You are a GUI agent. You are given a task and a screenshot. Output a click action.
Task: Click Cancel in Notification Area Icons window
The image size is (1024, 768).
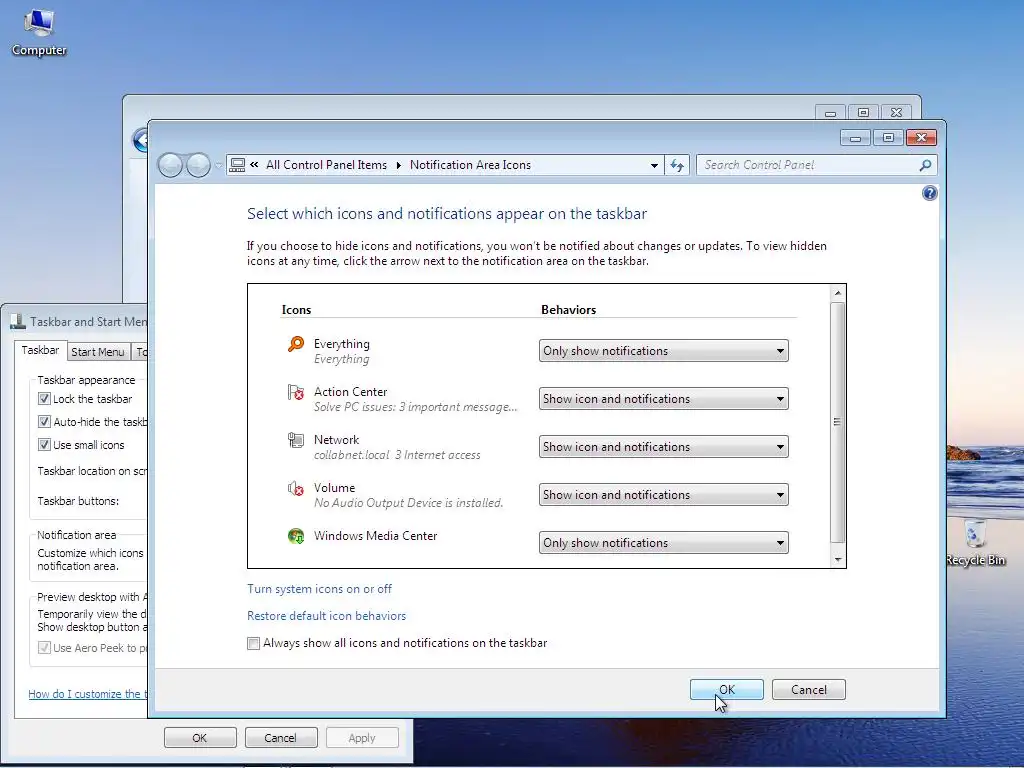(x=808, y=690)
